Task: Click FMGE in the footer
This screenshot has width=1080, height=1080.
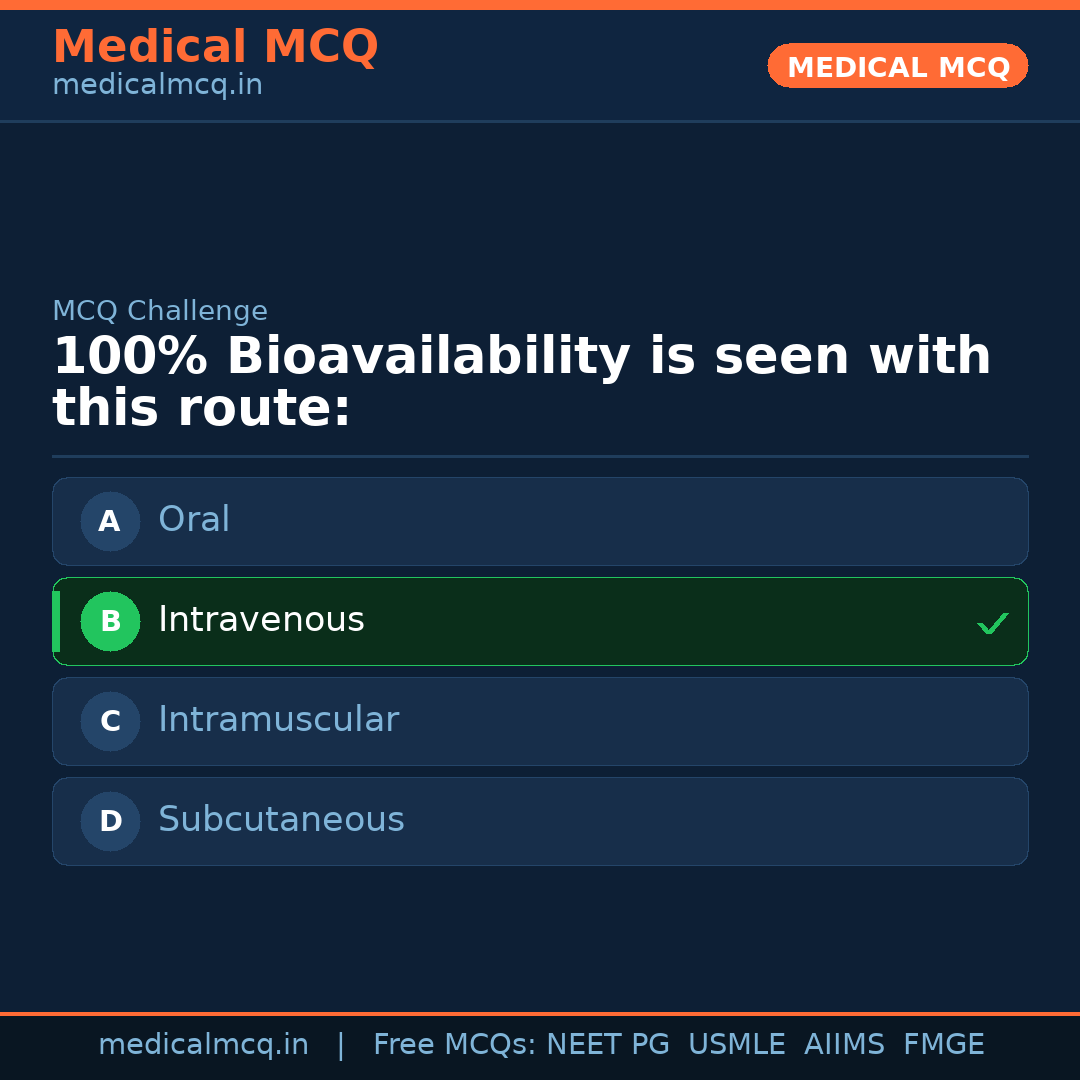Action: [943, 1045]
